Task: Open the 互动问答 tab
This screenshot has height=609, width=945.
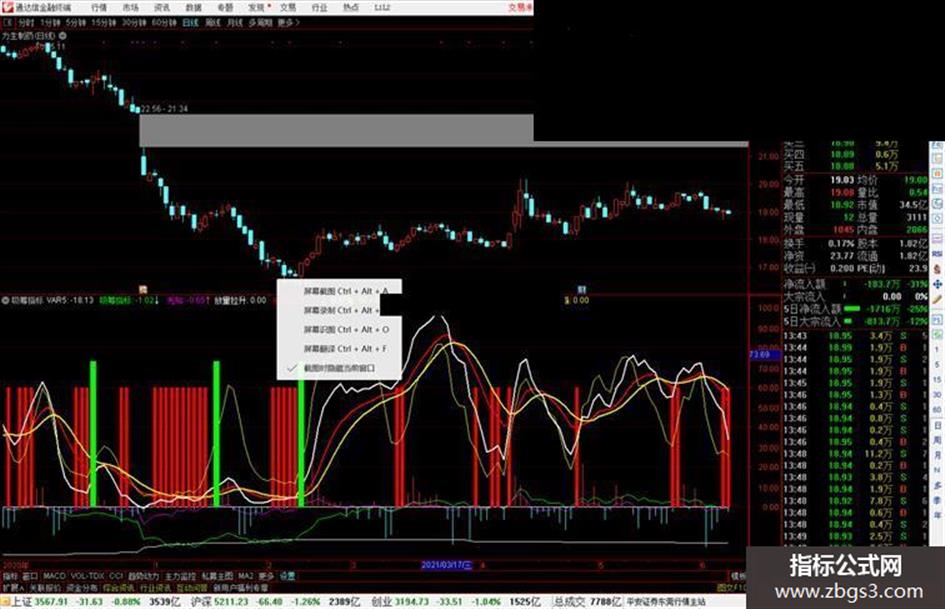Action: click(191, 588)
